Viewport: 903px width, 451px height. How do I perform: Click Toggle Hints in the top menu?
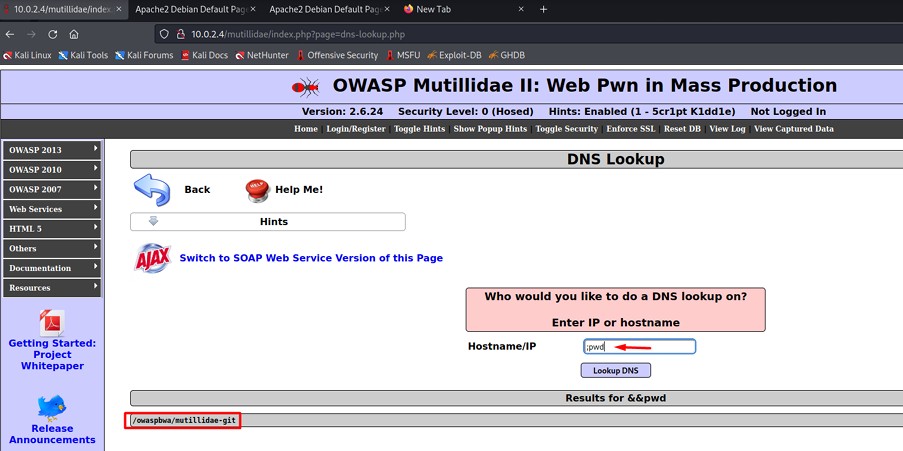[x=419, y=129]
